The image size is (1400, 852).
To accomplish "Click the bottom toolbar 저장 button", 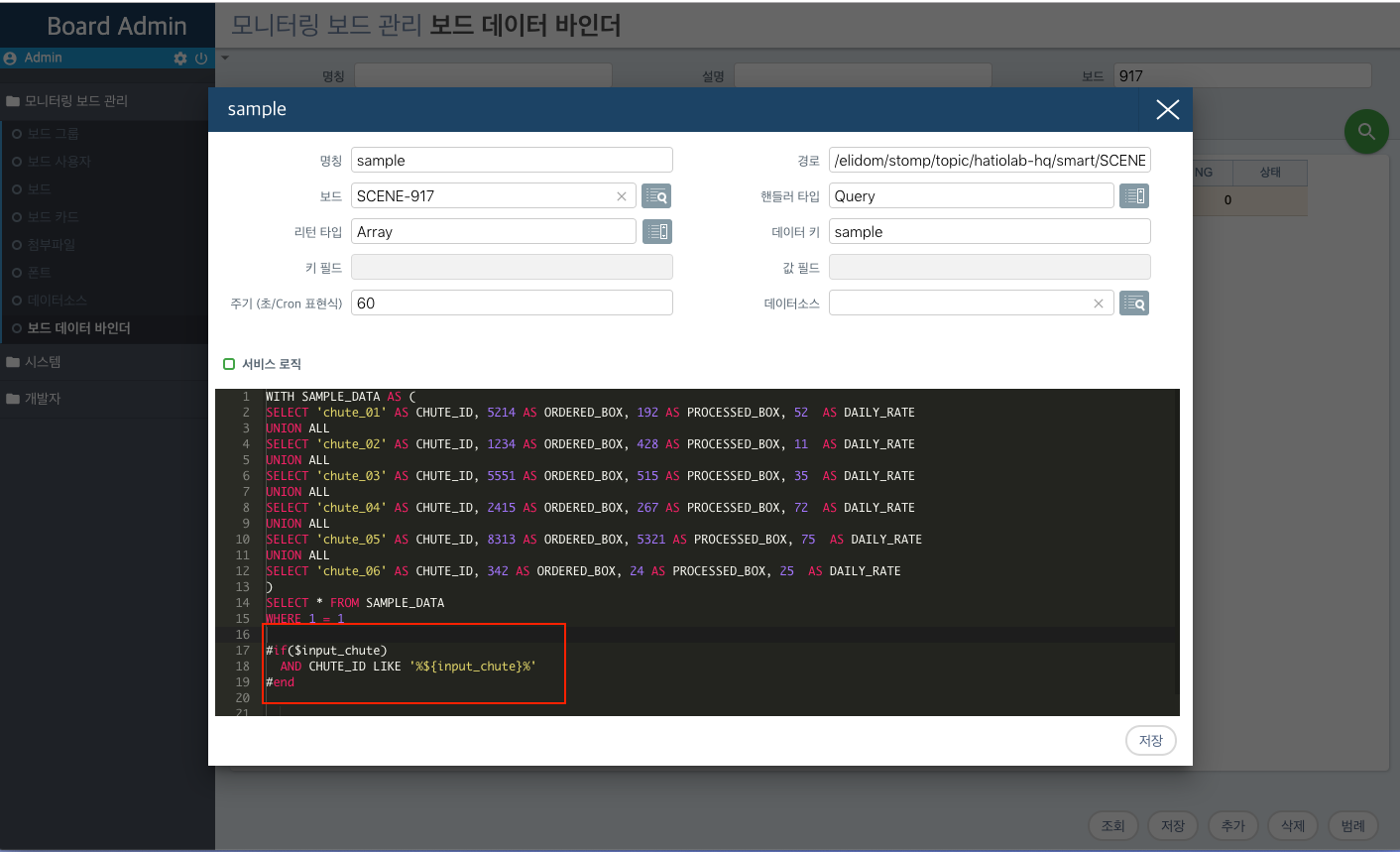I will pyautogui.click(x=1173, y=825).
